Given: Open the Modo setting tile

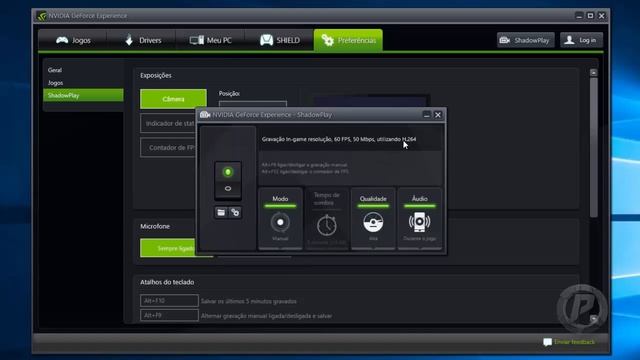Looking at the screenshot, I should tap(280, 218).
